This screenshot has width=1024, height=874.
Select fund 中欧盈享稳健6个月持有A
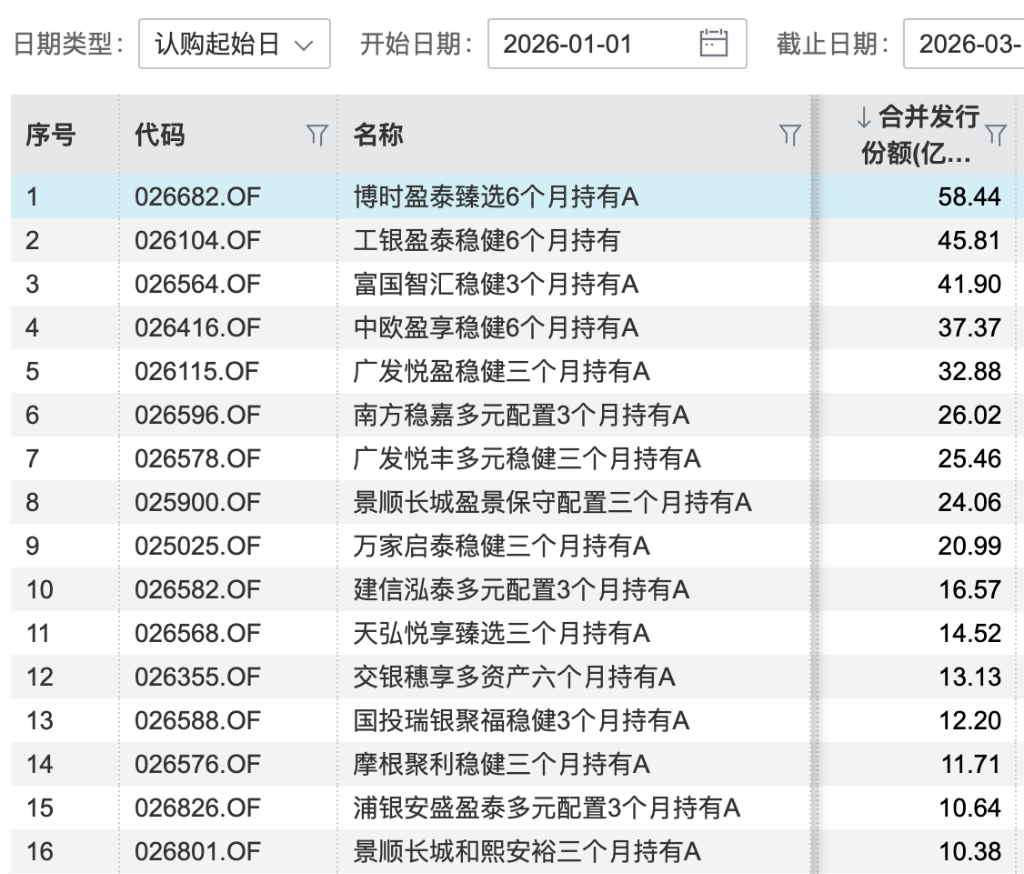click(496, 328)
